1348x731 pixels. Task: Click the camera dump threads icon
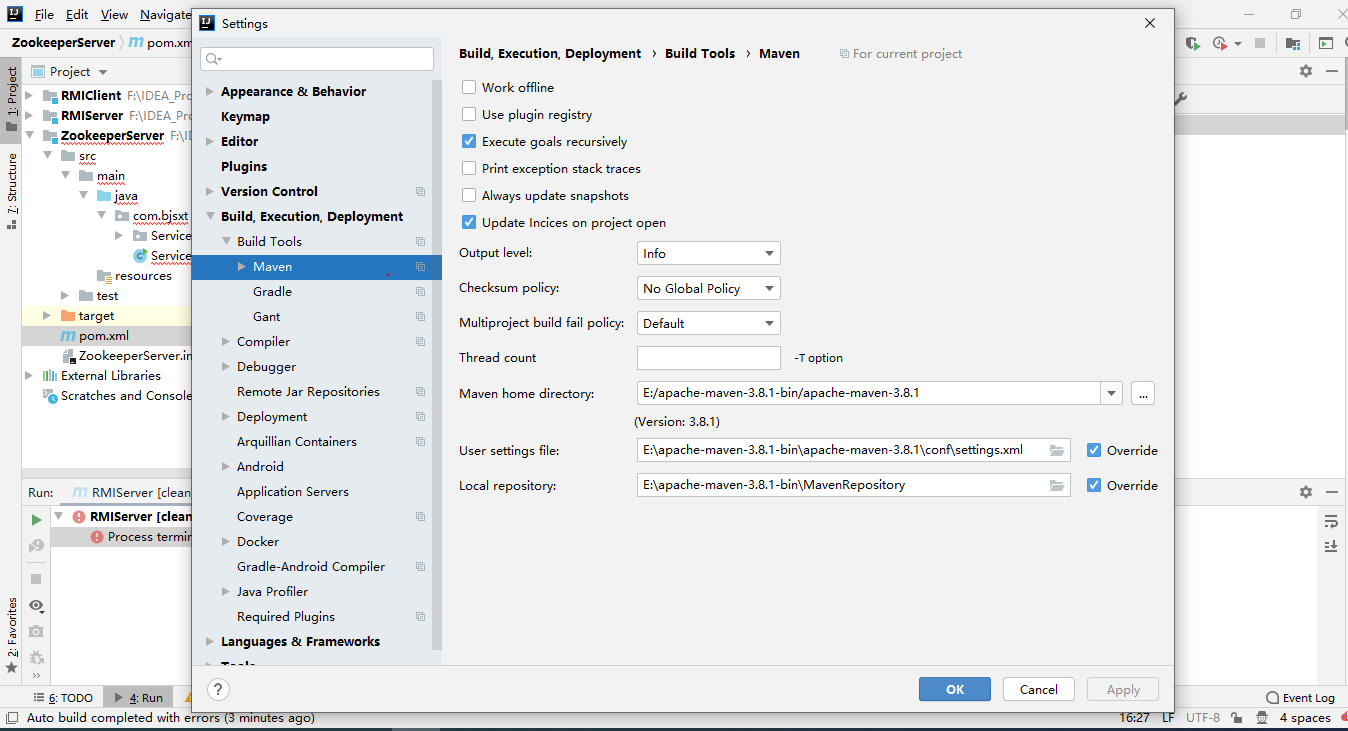[x=36, y=631]
